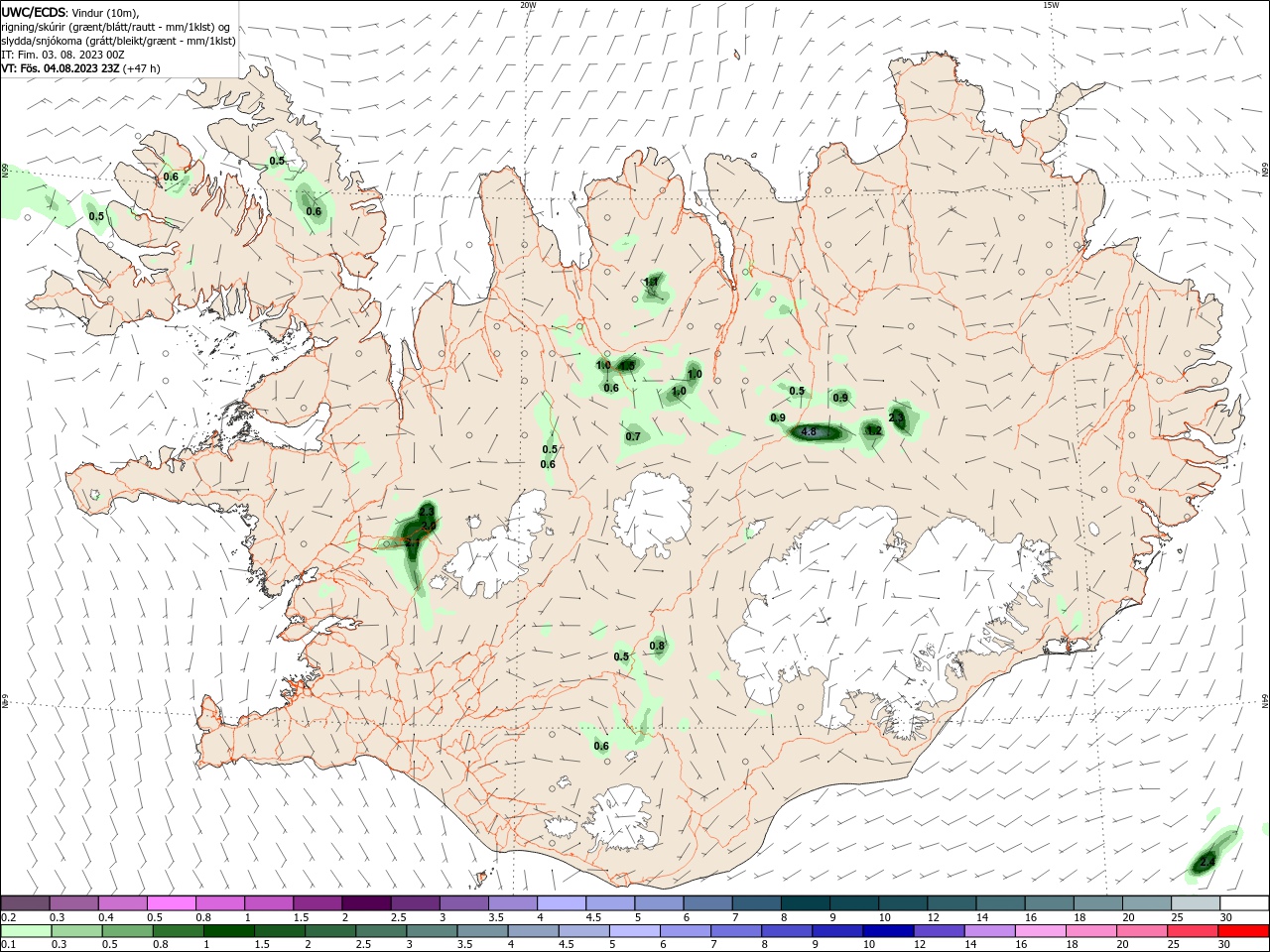Image resolution: width=1270 pixels, height=952 pixels.
Task: Click the 2.0 value in the western dark rain cell
Action: pos(429,526)
